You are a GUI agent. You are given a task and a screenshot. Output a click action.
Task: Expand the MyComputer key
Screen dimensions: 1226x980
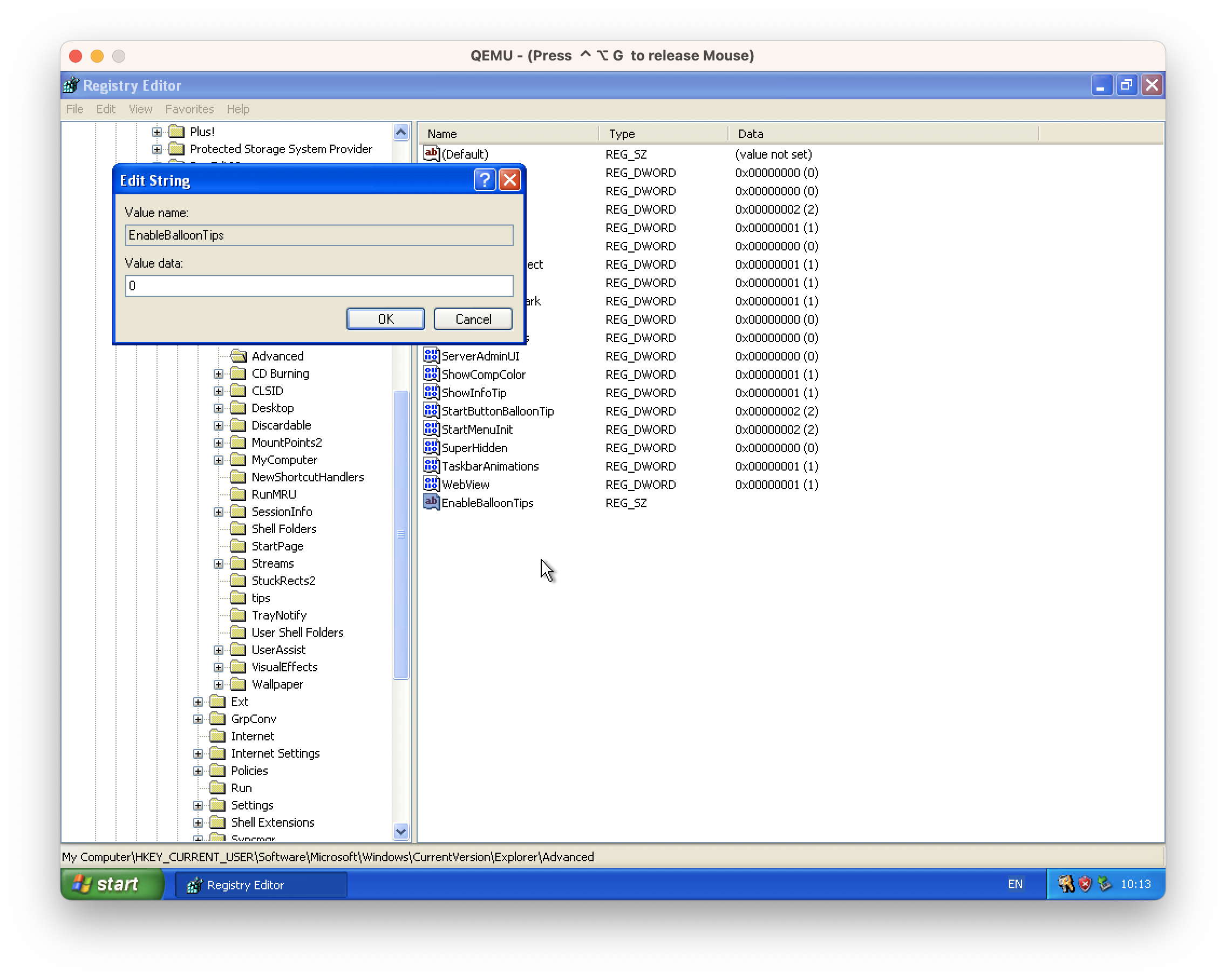click(219, 460)
